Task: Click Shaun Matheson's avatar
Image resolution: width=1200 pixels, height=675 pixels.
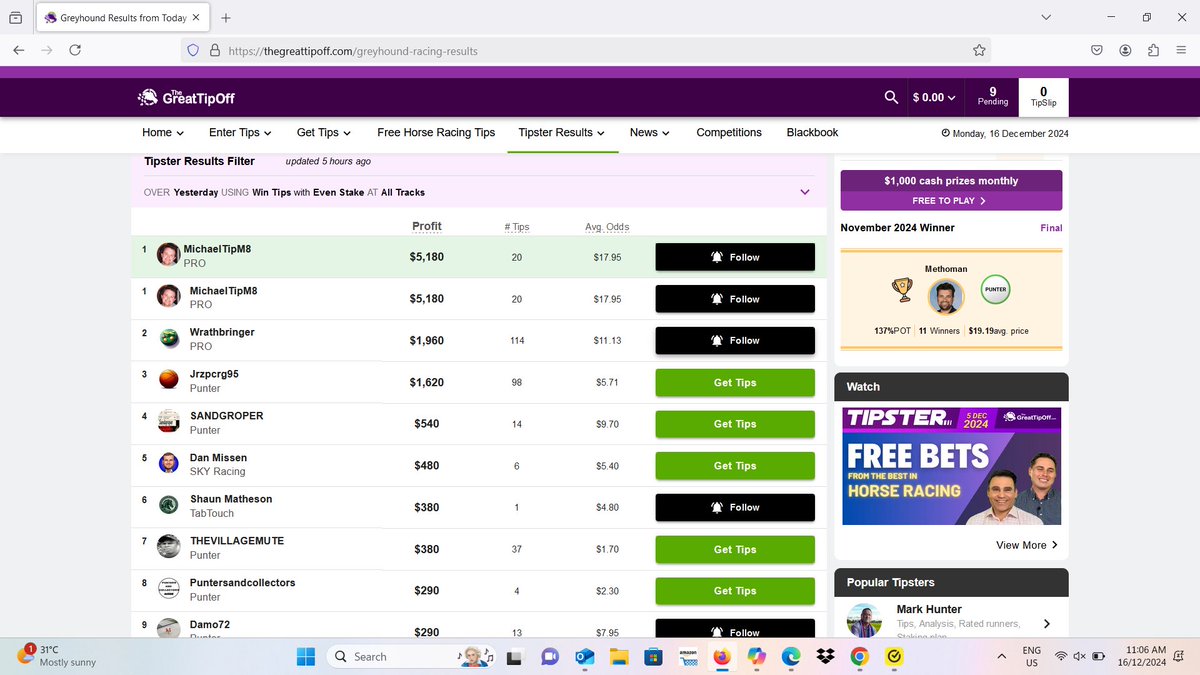Action: 170,505
